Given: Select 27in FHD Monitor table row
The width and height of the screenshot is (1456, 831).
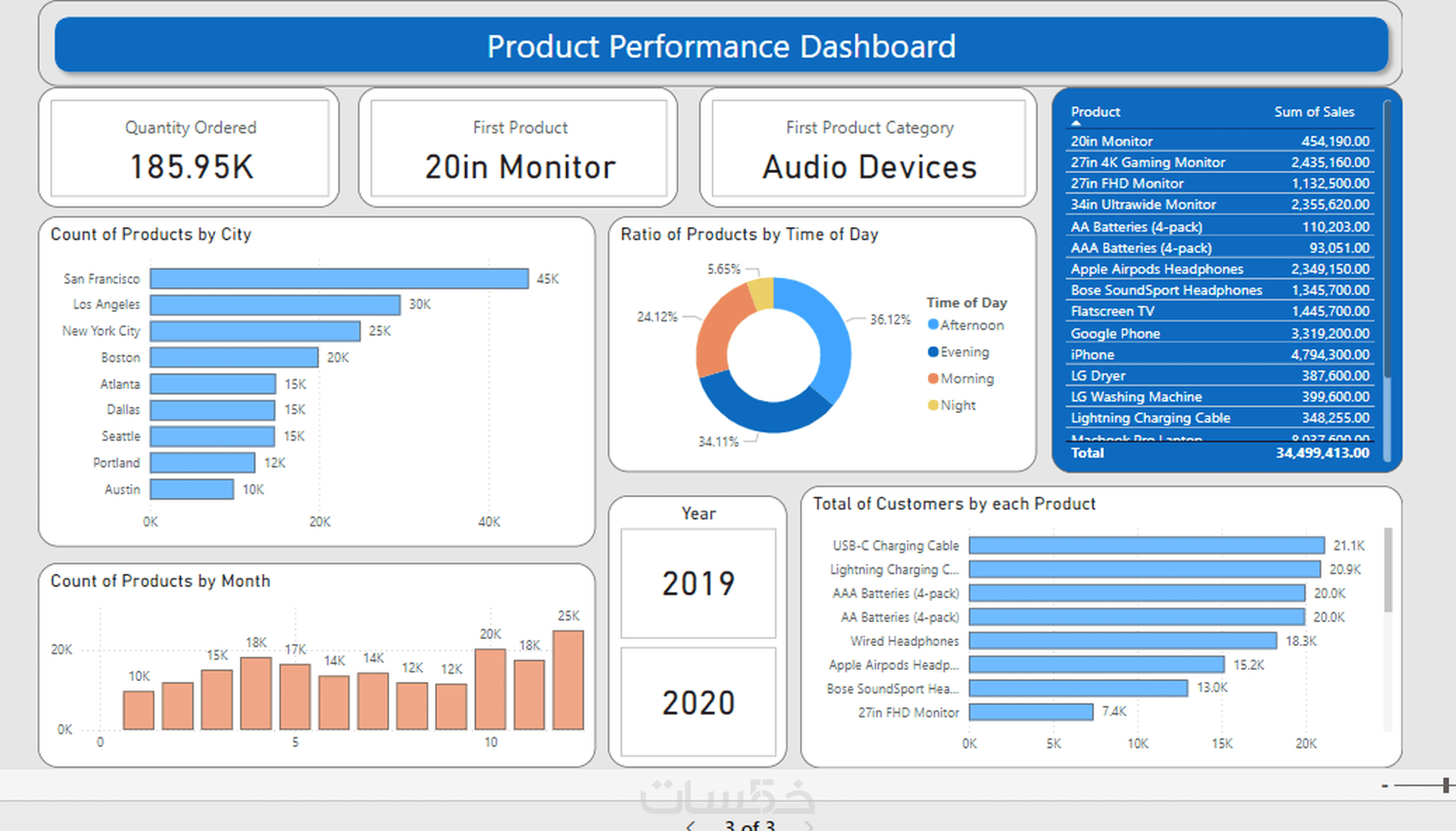Looking at the screenshot, I should 1220,183.
